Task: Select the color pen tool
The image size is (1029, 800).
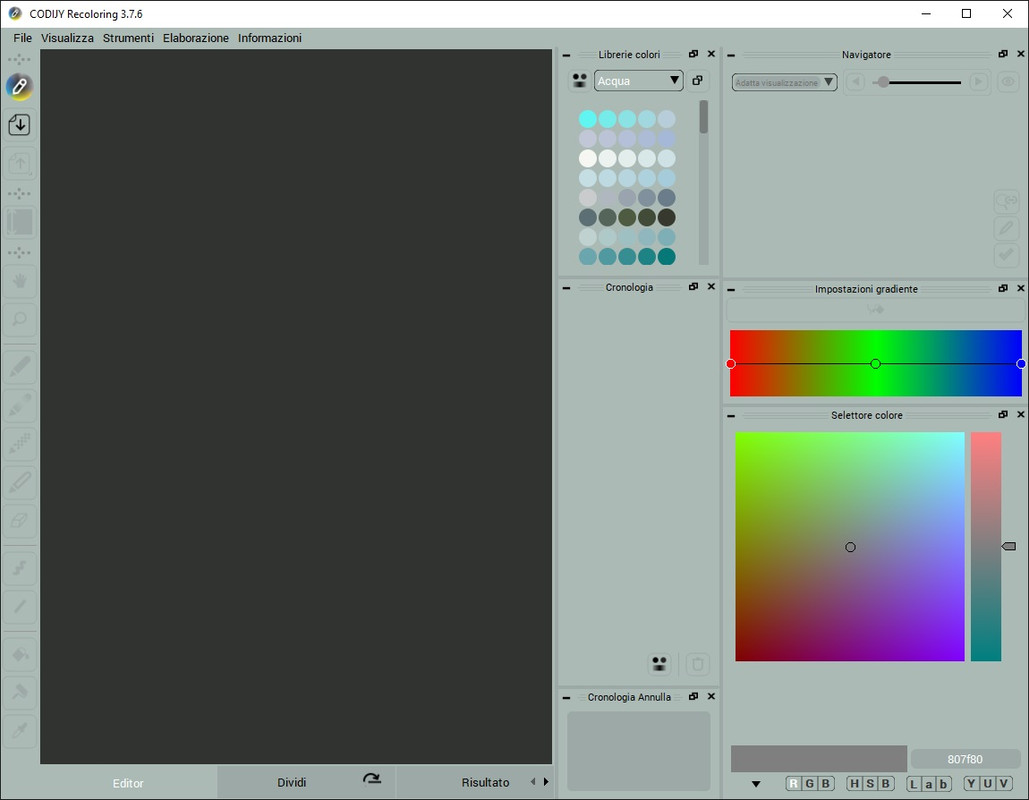Action: click(x=19, y=367)
